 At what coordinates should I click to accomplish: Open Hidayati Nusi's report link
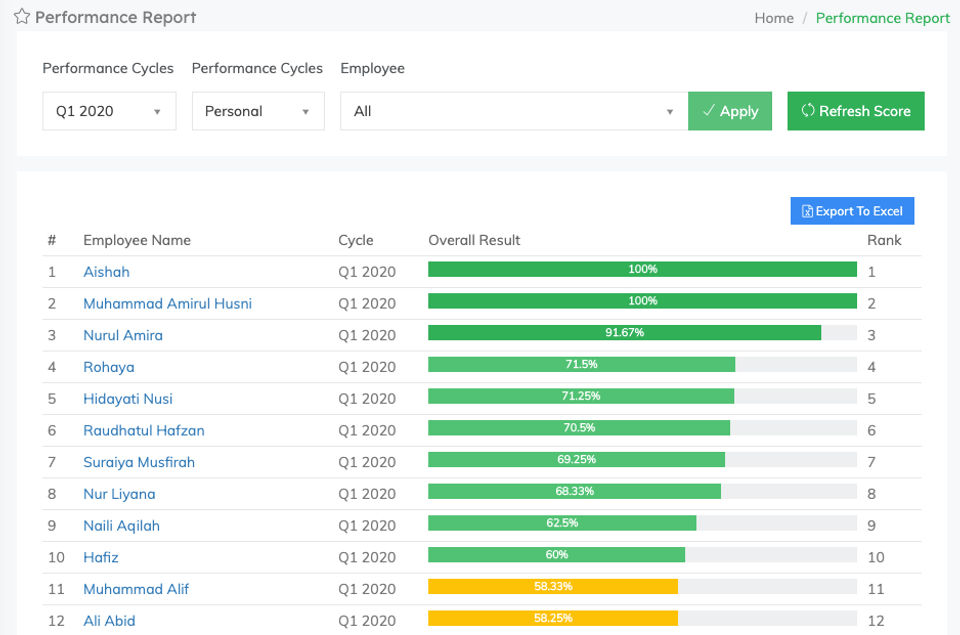128,399
